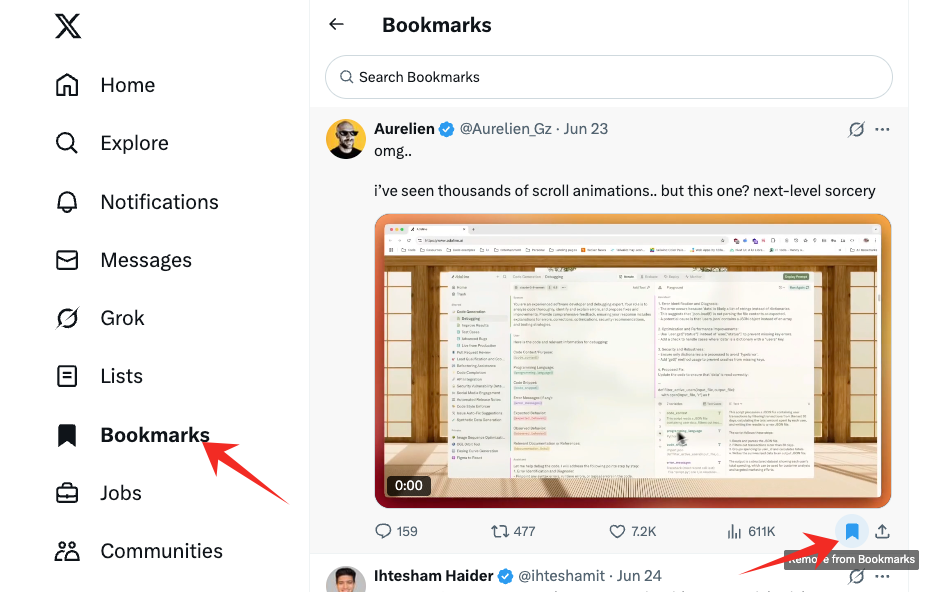The image size is (933, 592).
Task: Click Grok icon on Aurelien's post
Action: 856,129
